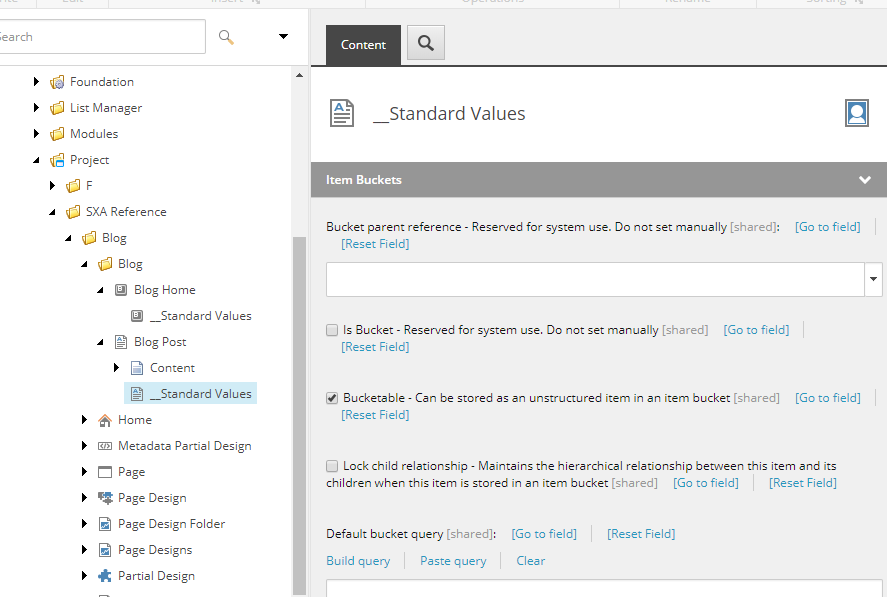
Task: Expand the Foundation tree node
Action: [x=36, y=82]
